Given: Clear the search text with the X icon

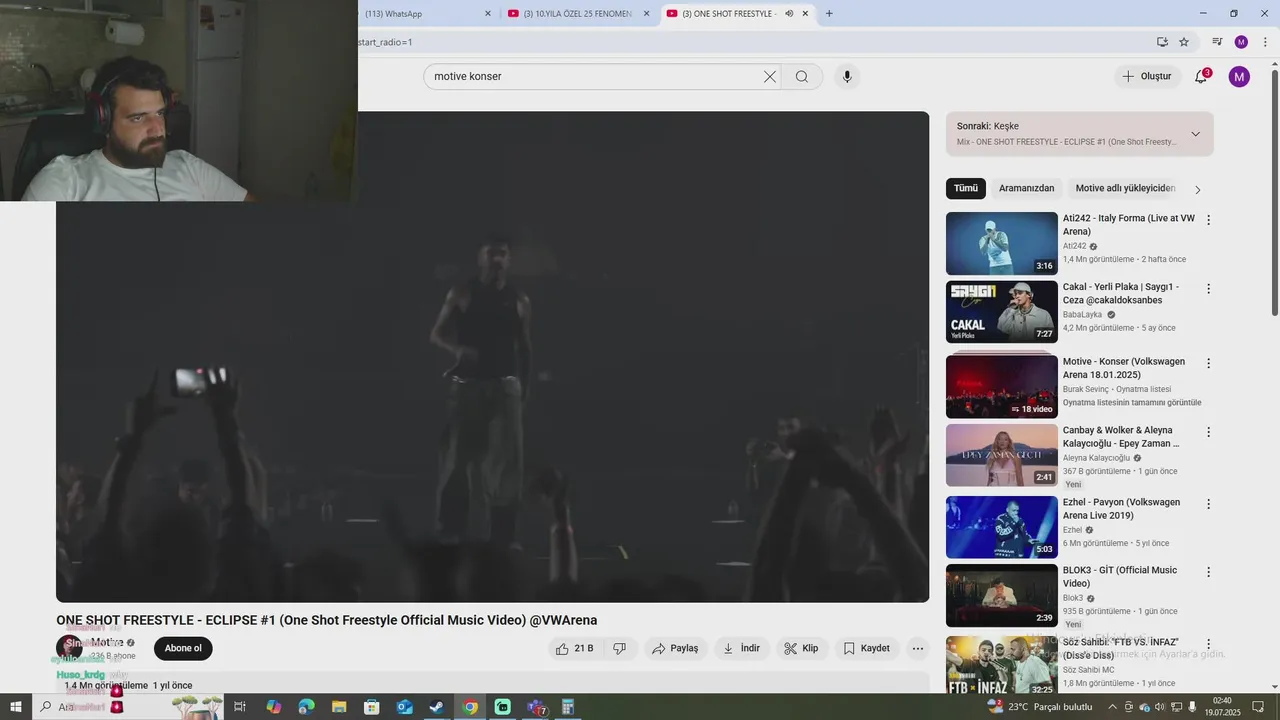Looking at the screenshot, I should click(770, 77).
